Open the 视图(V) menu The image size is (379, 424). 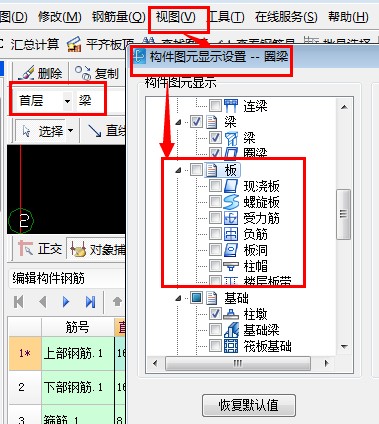[x=176, y=17]
